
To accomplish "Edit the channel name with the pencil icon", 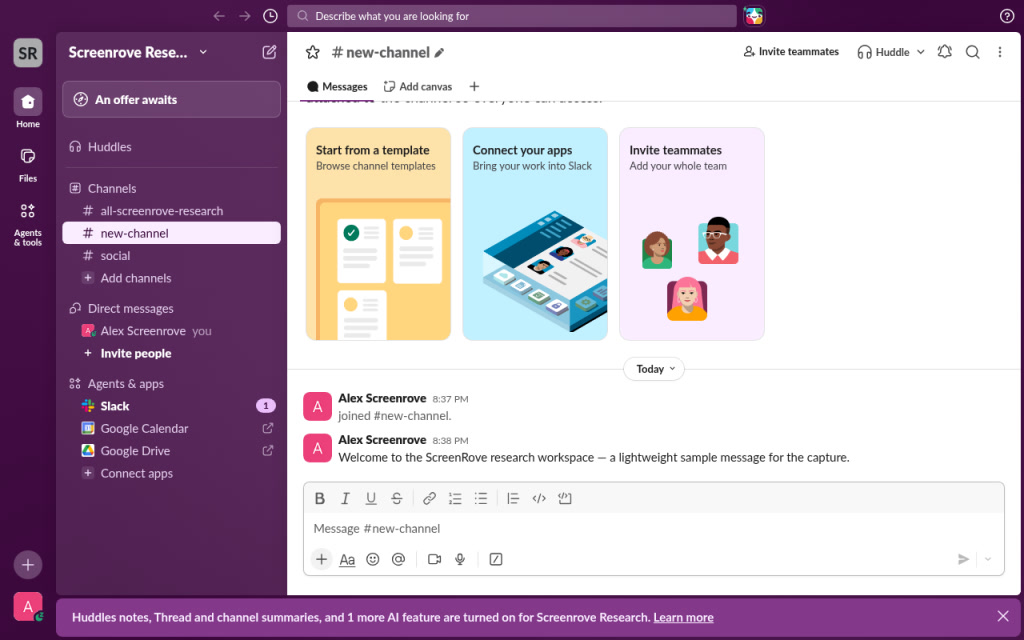I will click(x=440, y=53).
